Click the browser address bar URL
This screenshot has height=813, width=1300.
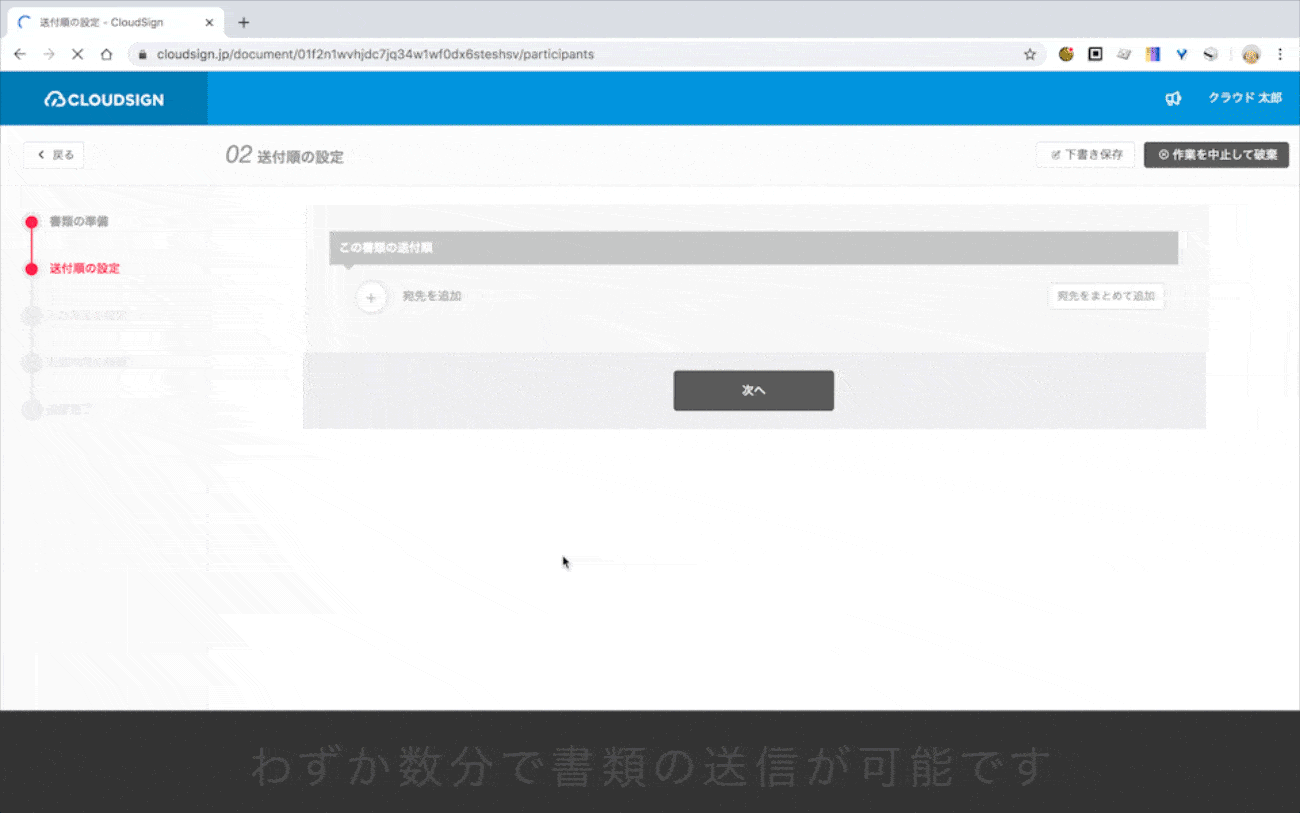tap(375, 54)
